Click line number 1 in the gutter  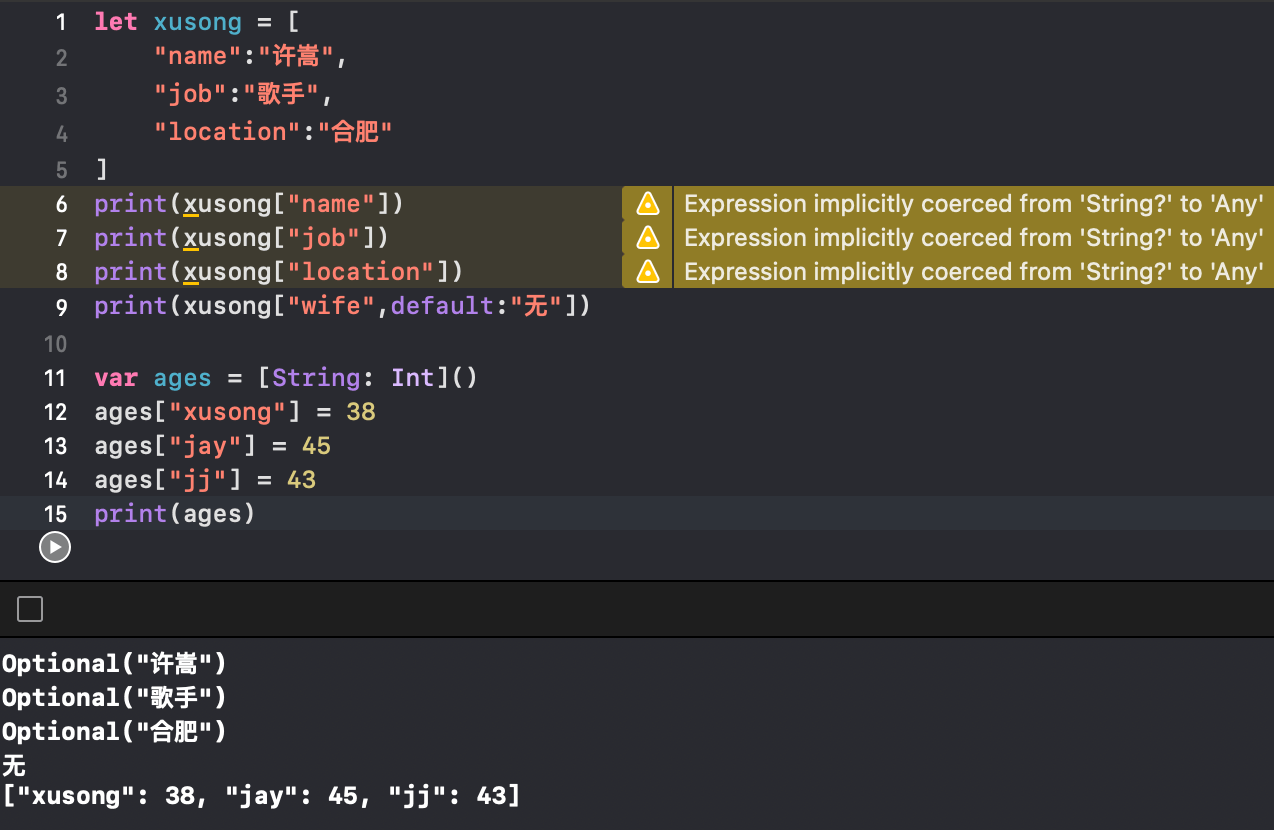tap(60, 22)
